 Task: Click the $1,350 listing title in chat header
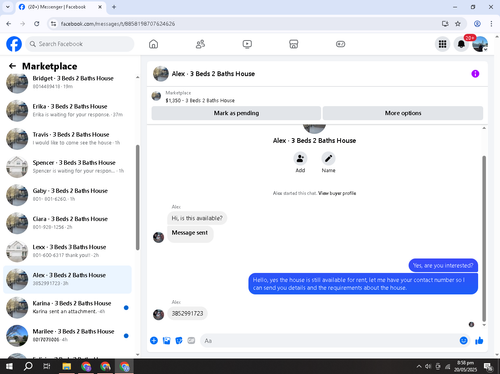pyautogui.click(x=200, y=100)
